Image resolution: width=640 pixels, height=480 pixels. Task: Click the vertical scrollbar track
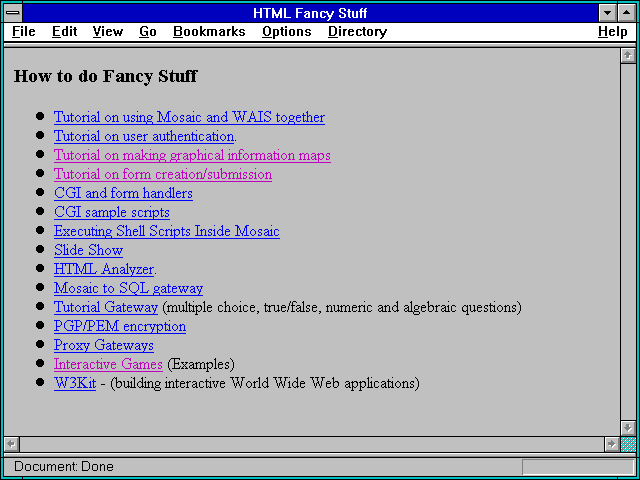coord(628,242)
